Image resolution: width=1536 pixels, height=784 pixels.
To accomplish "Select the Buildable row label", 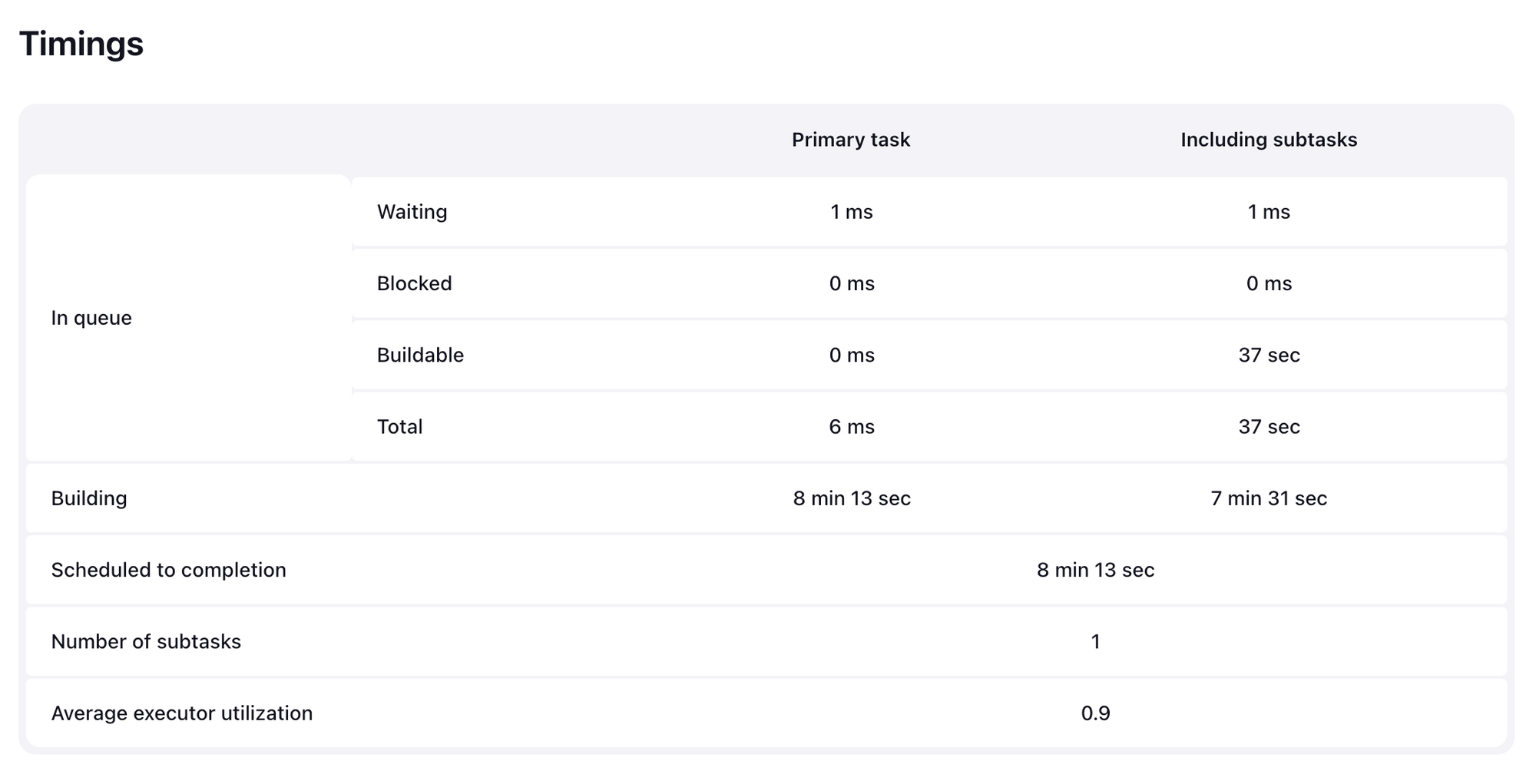I will point(420,355).
